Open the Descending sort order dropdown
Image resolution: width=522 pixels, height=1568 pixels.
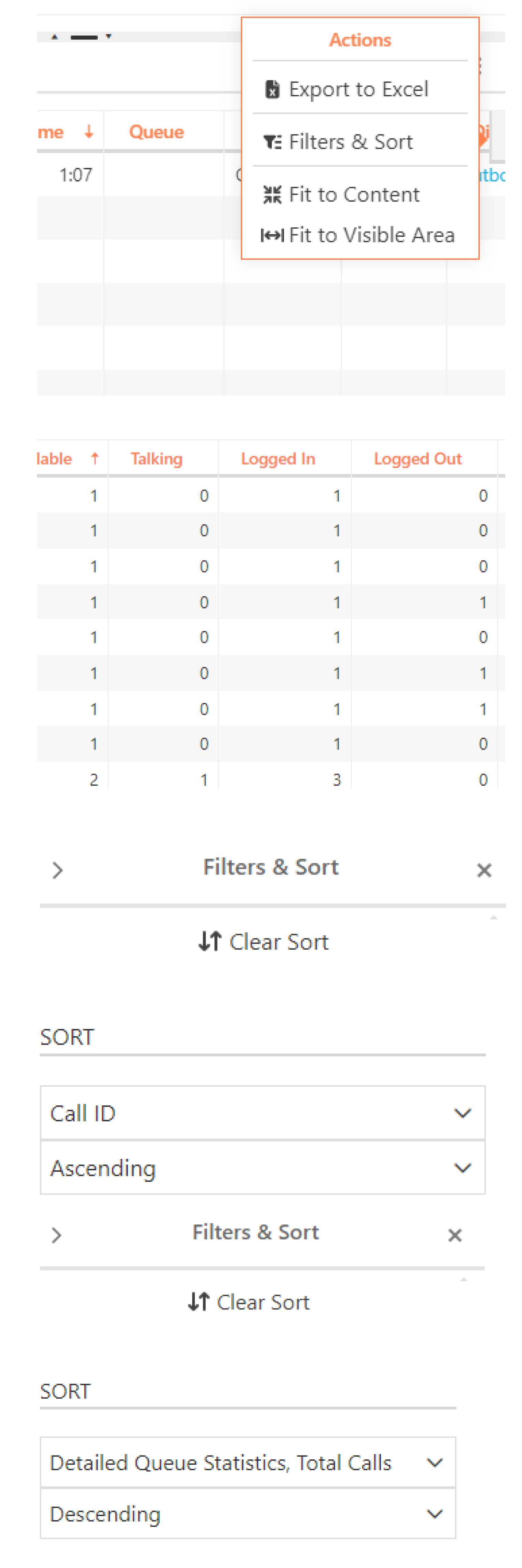pyautogui.click(x=248, y=1513)
